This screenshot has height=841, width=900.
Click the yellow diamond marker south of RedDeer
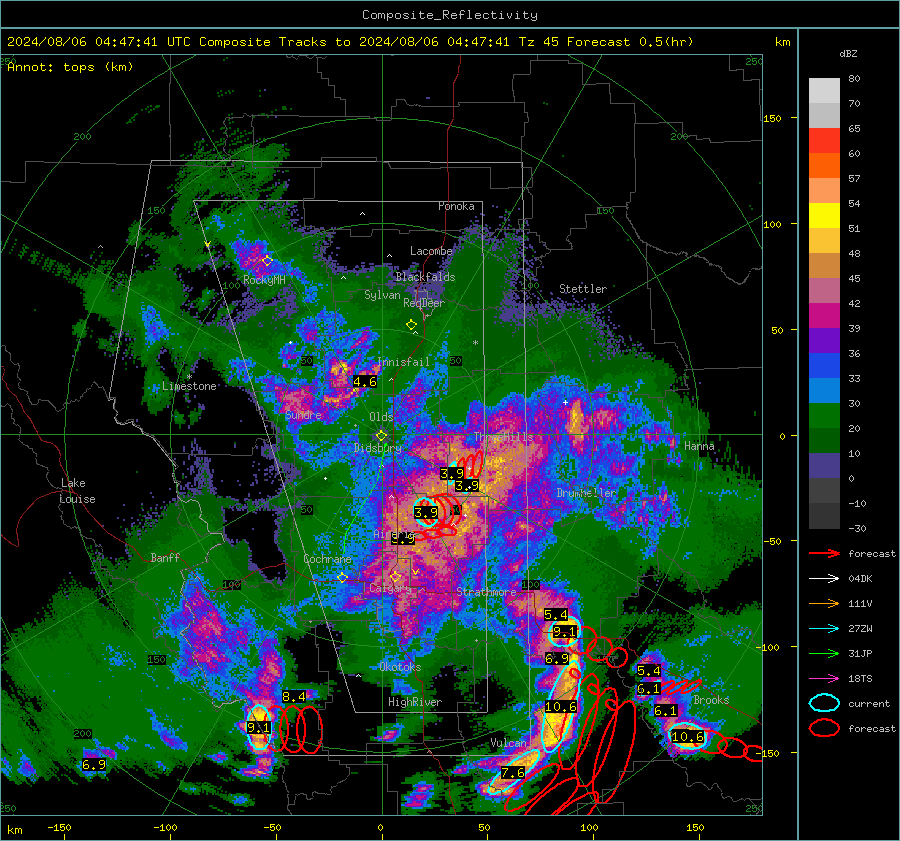point(411,325)
